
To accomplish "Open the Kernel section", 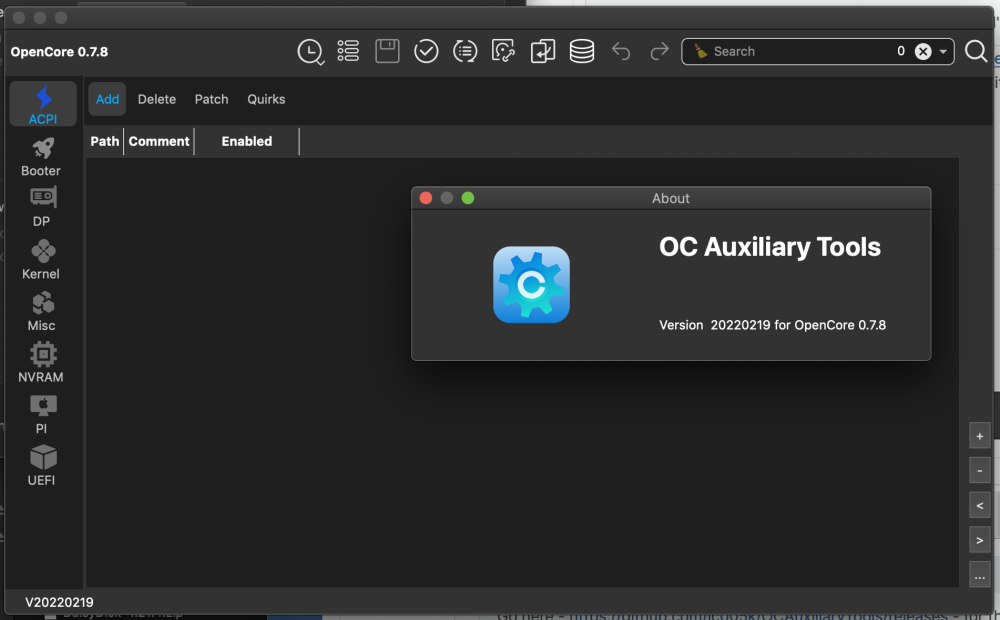I will tap(41, 260).
